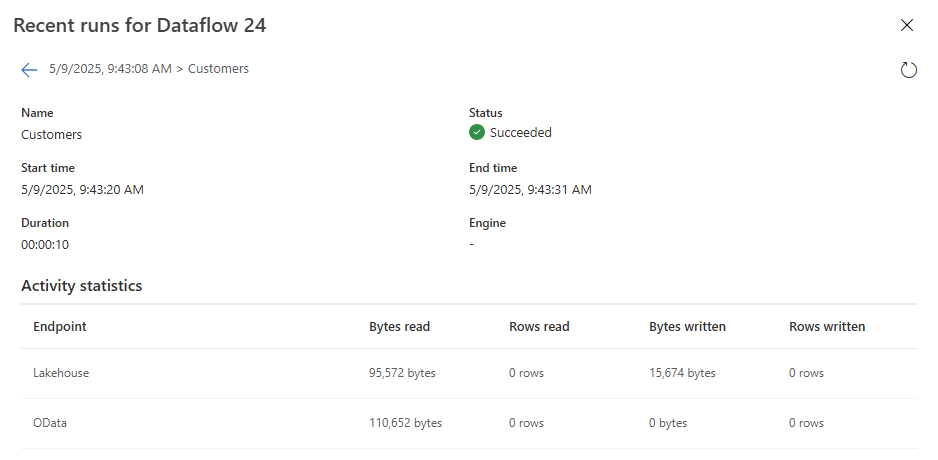Click the Duration value 00:00:10
The image size is (938, 460).
[x=45, y=244]
